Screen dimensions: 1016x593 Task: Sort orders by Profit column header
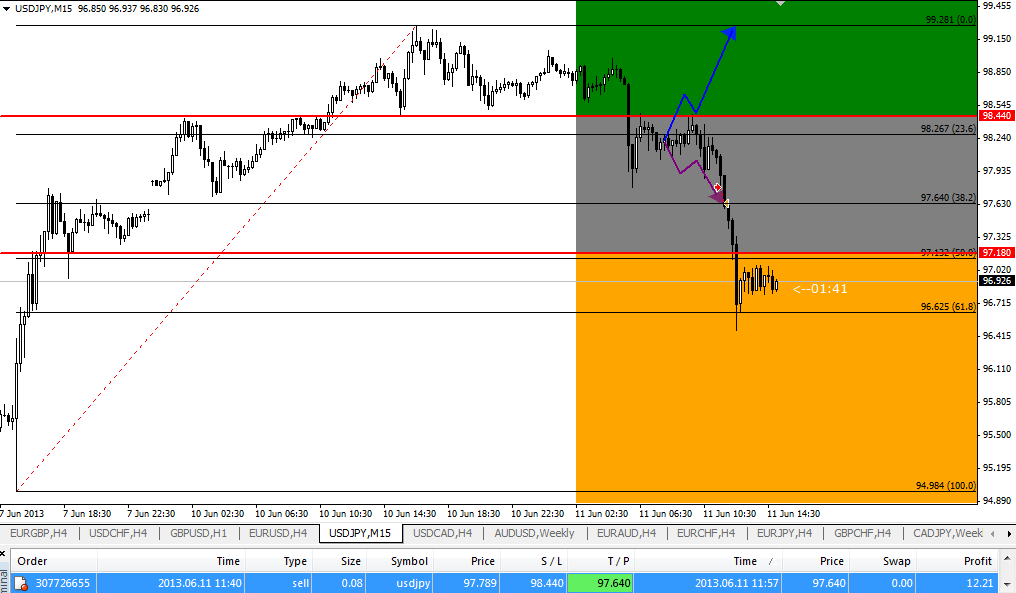pos(977,561)
